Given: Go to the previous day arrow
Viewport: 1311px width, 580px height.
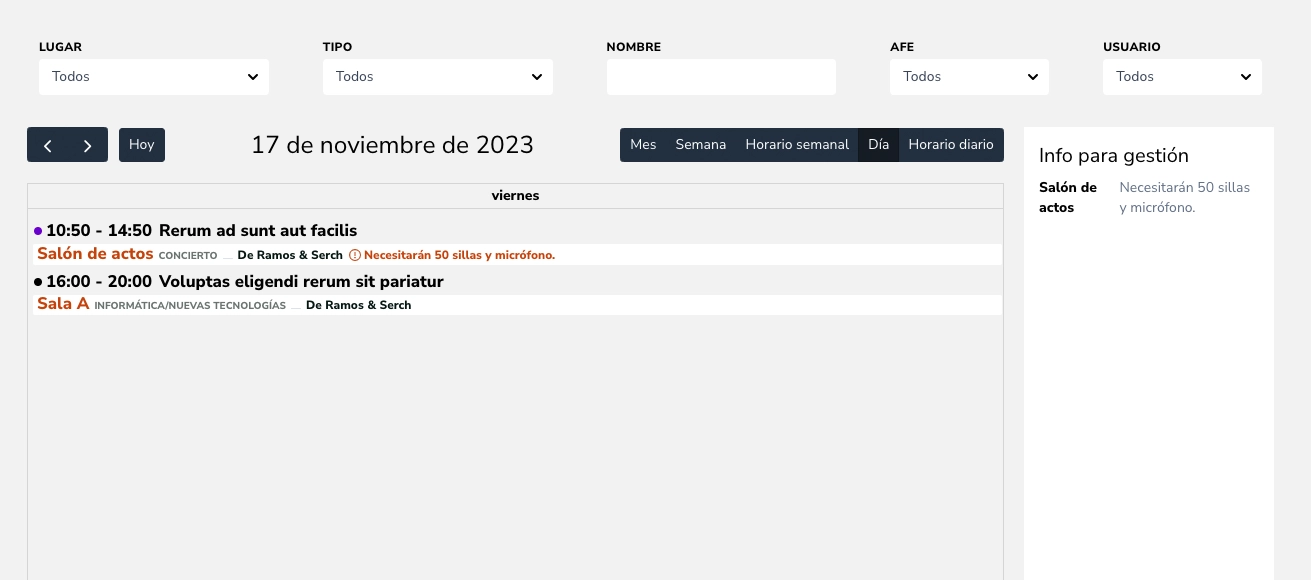Looking at the screenshot, I should [47, 145].
